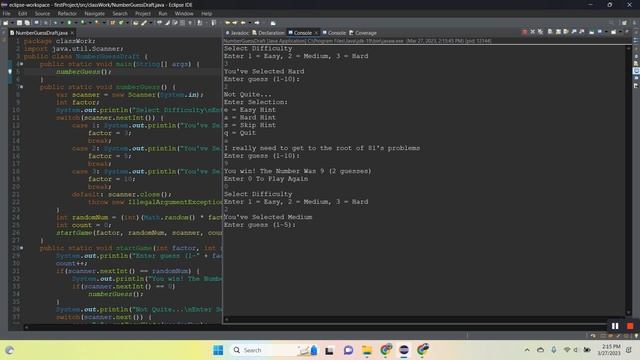Toggle Scroll Lock in Console toolbar
The height and width of the screenshot is (360, 640).
pyautogui.click(x=558, y=31)
